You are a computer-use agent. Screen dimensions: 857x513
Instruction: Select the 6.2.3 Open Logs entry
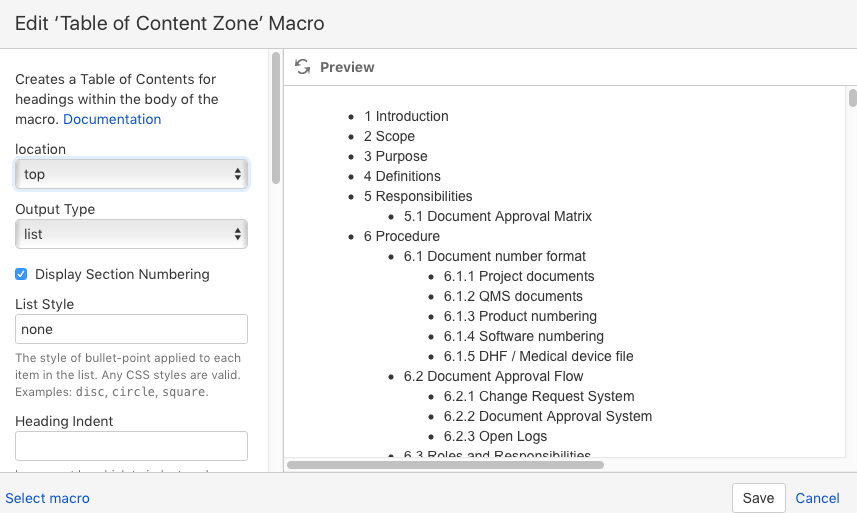(x=495, y=437)
